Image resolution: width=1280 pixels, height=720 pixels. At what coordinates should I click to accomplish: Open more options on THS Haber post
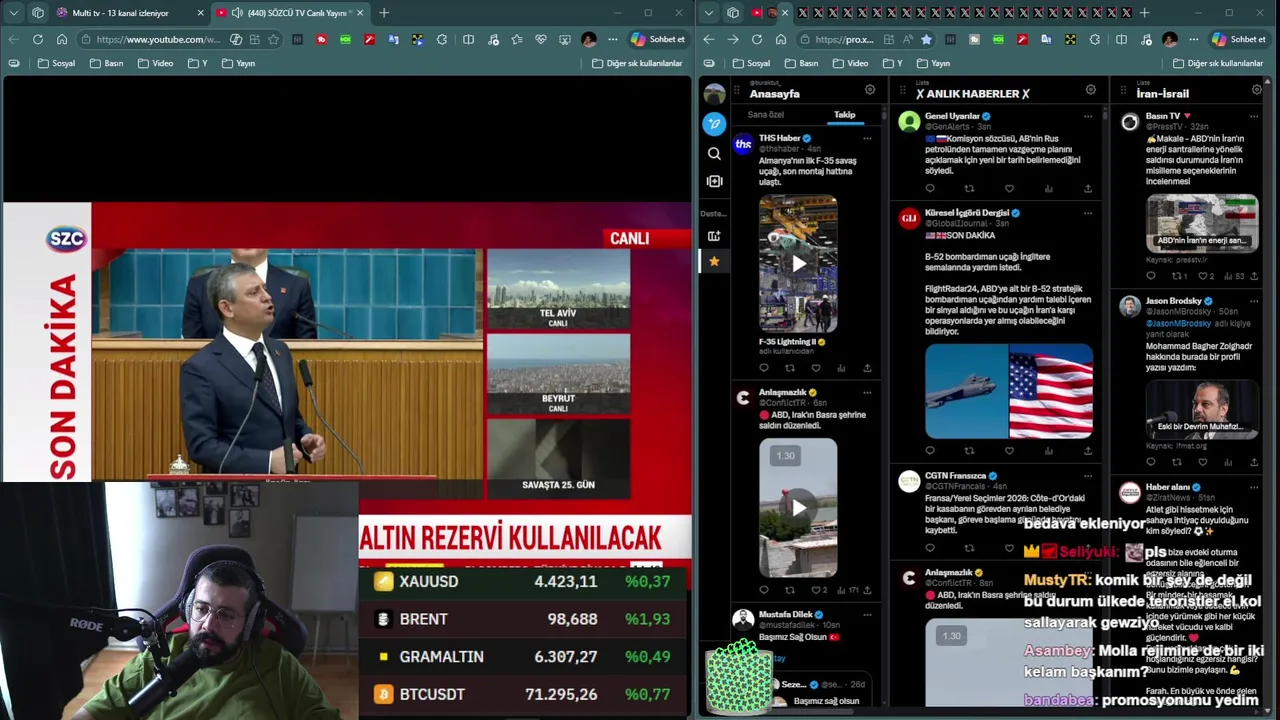pos(867,138)
